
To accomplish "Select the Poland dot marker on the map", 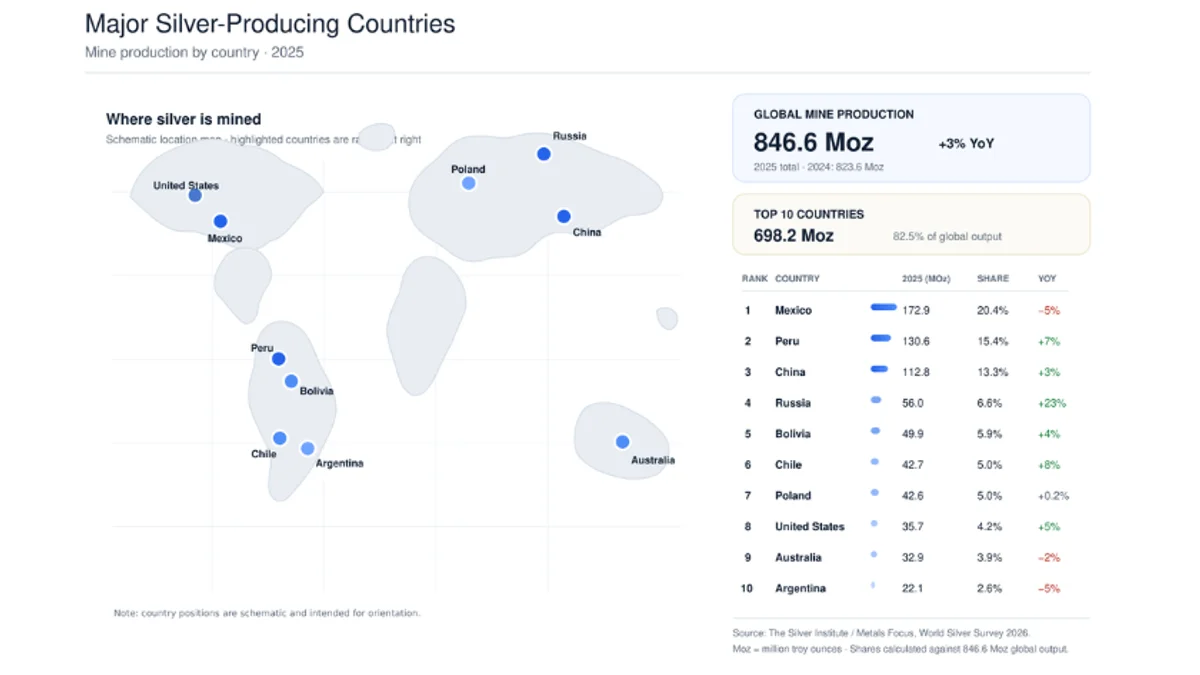I will pos(468,183).
